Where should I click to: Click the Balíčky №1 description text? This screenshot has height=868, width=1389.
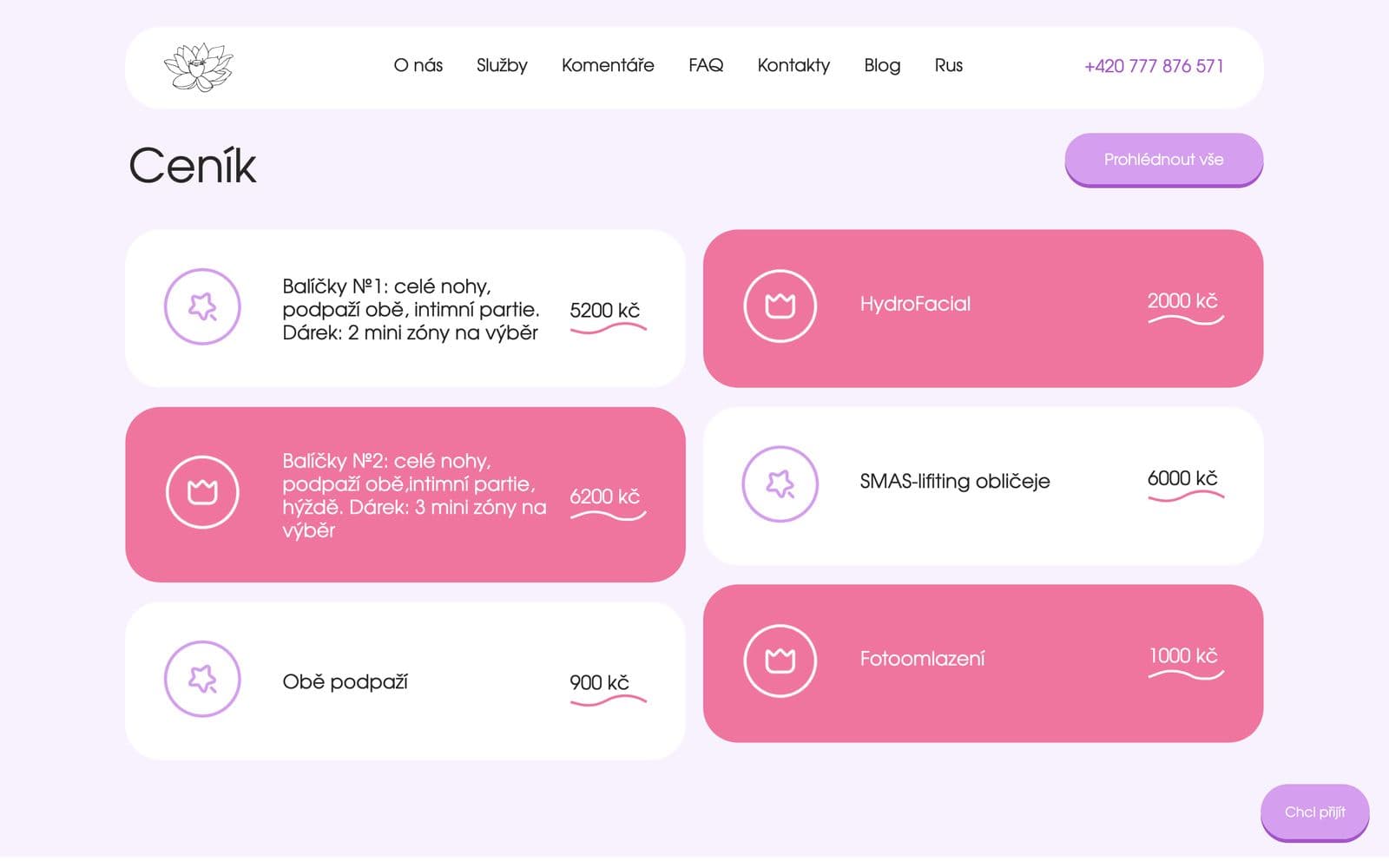411,309
